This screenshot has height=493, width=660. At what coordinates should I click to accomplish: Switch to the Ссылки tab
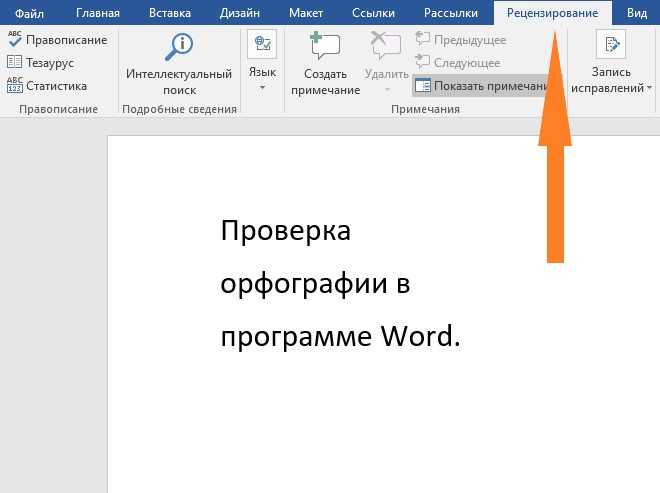click(x=373, y=13)
